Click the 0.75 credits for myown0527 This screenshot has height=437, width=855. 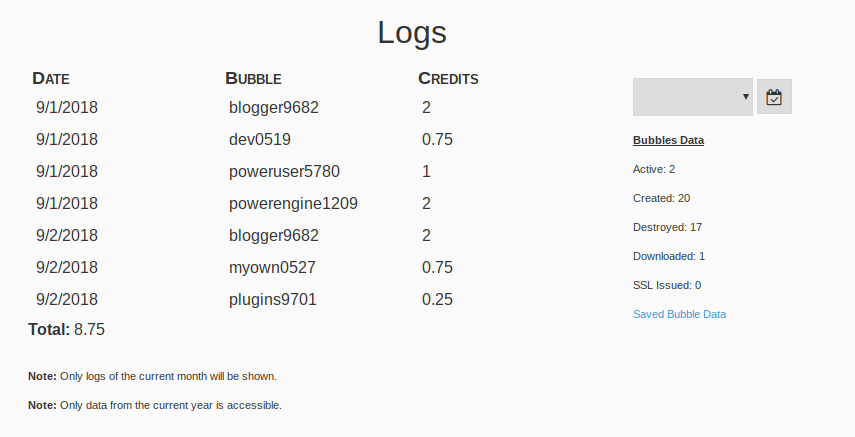click(x=437, y=267)
